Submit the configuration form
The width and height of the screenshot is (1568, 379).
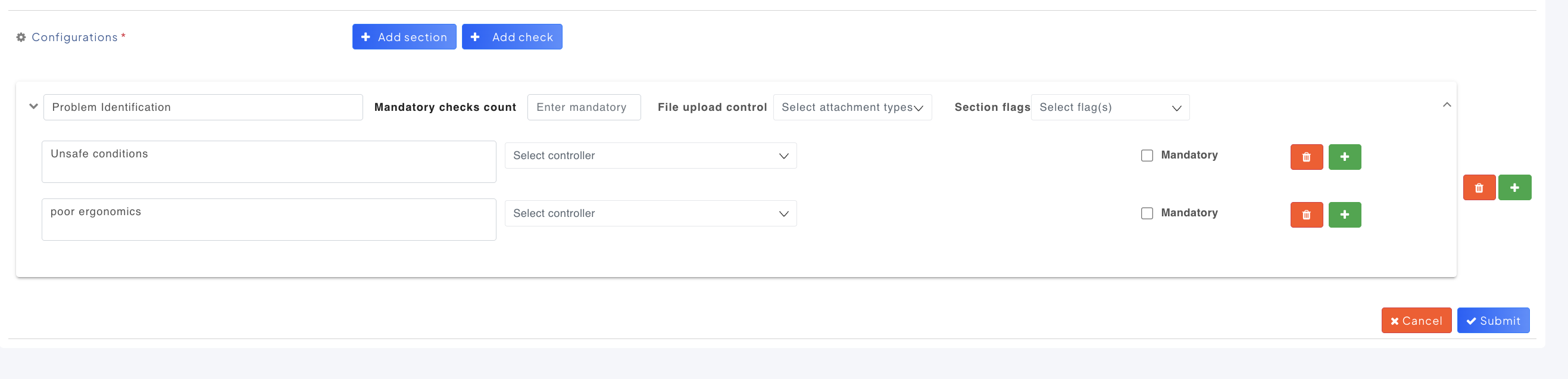click(1492, 321)
